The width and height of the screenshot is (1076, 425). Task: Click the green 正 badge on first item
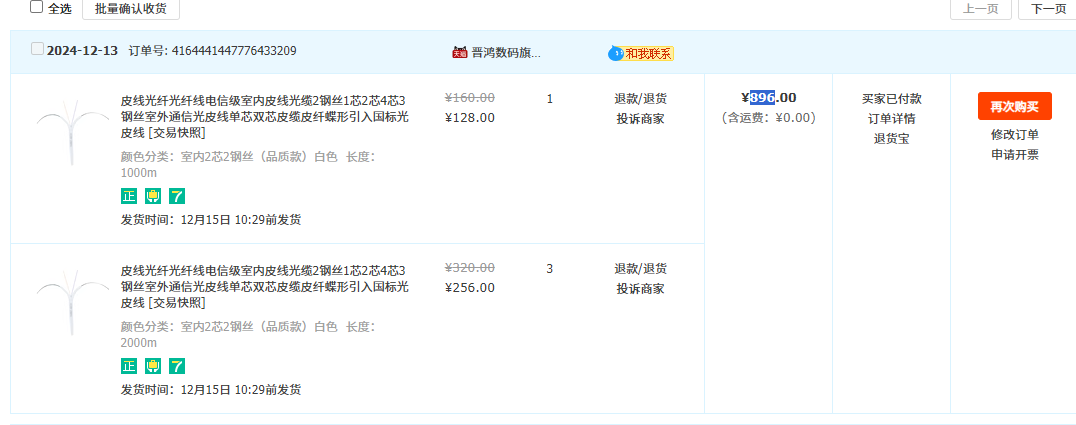(x=128, y=196)
